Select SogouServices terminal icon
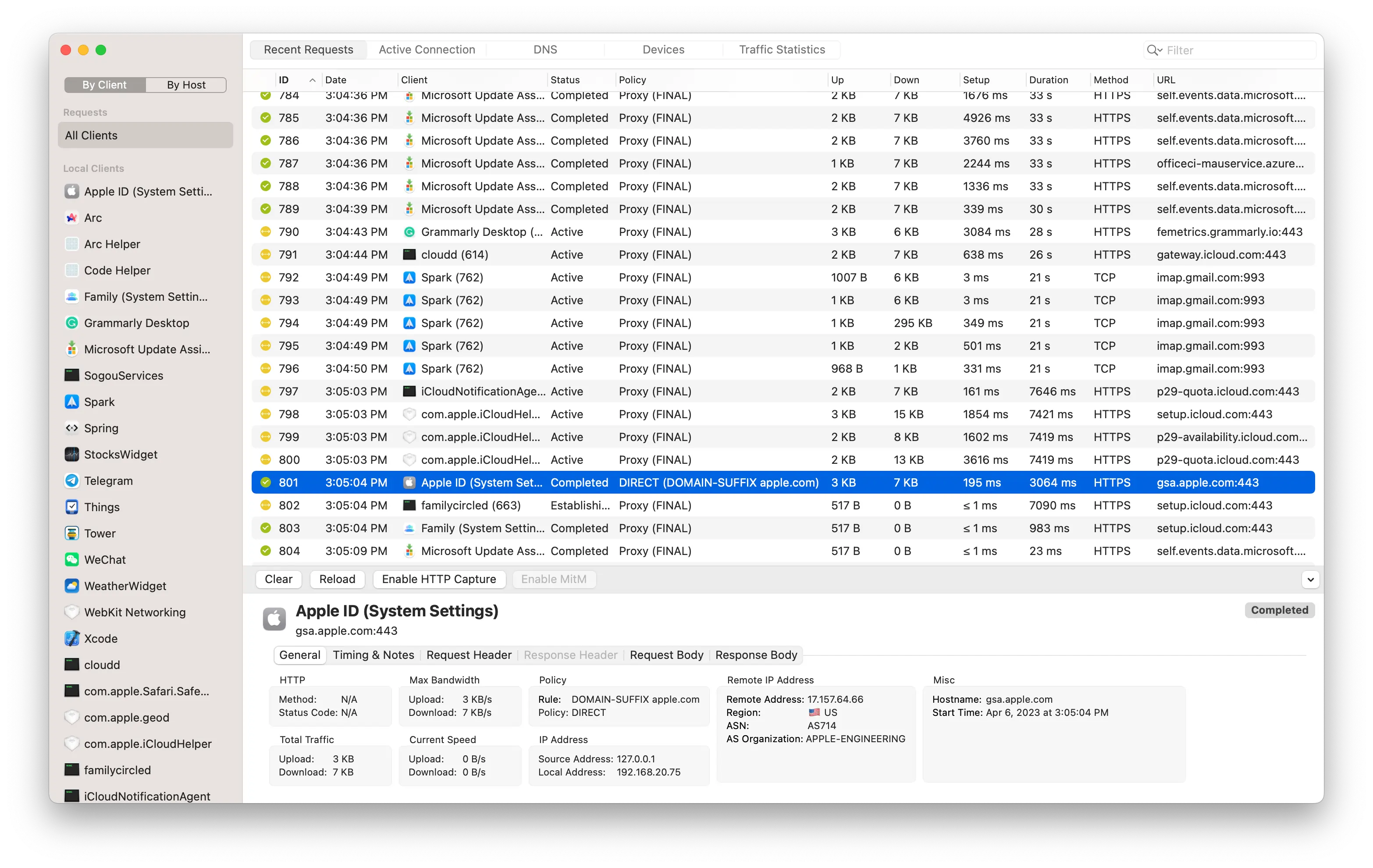Screen dimensions: 1373x868 pyautogui.click(x=72, y=375)
